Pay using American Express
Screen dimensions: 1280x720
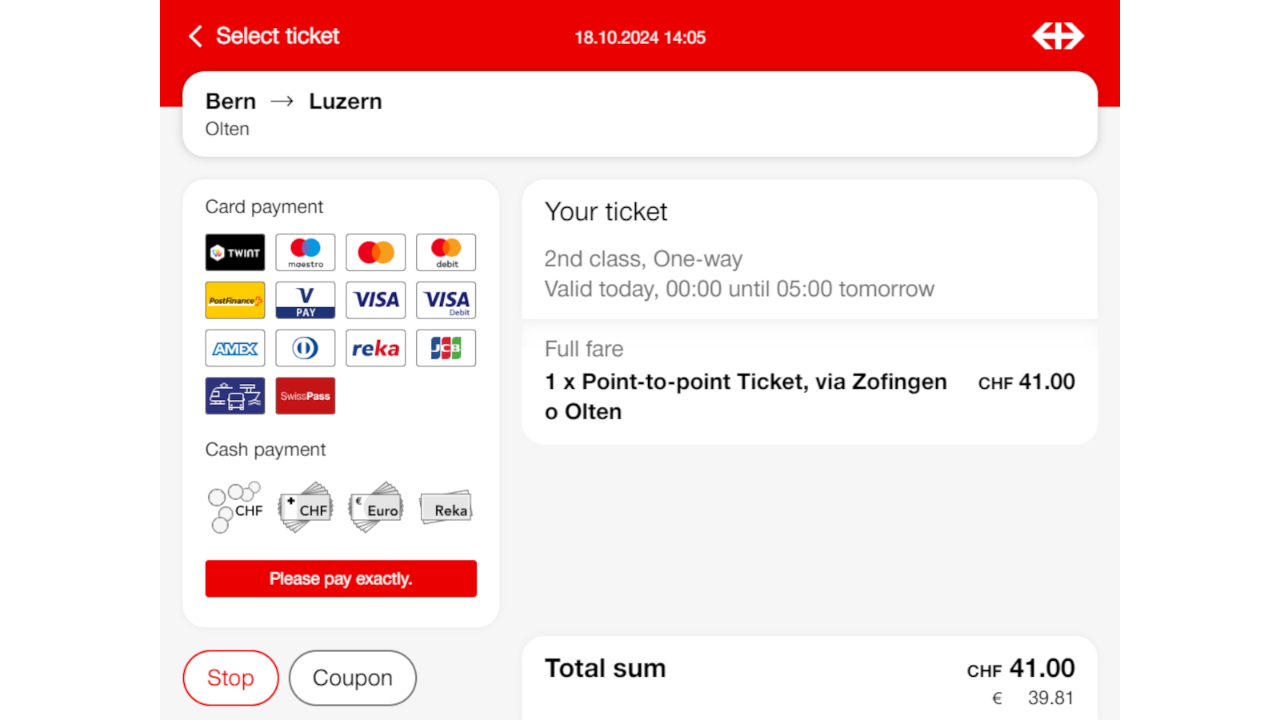[235, 348]
